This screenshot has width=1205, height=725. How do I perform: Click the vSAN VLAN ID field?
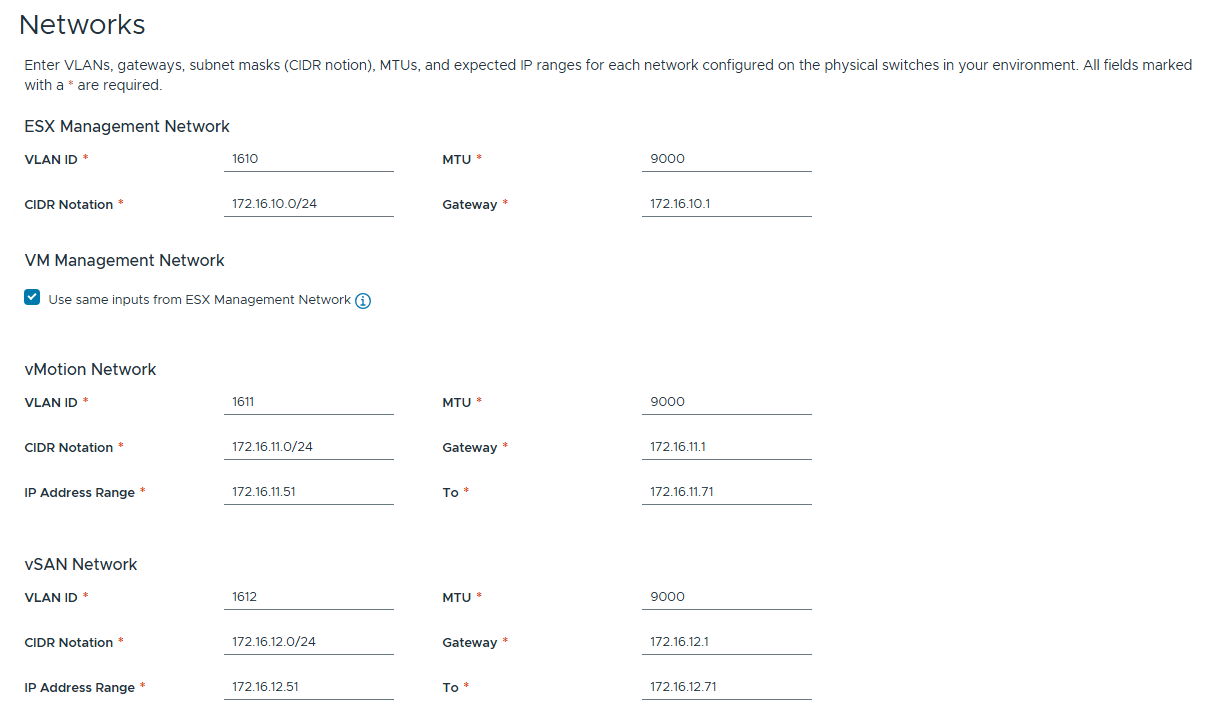[308, 597]
